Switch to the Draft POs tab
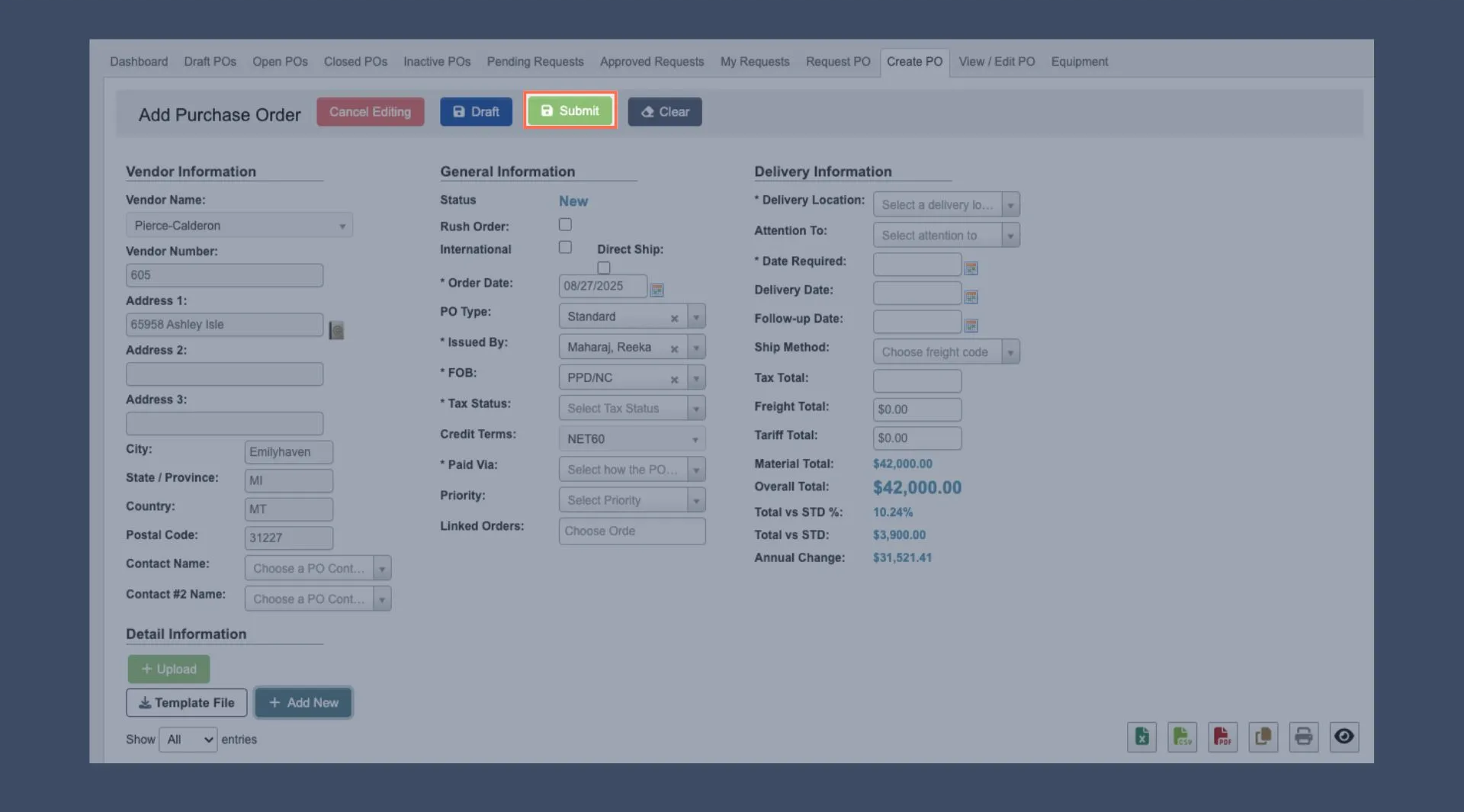This screenshot has height=812, width=1464. coord(210,62)
